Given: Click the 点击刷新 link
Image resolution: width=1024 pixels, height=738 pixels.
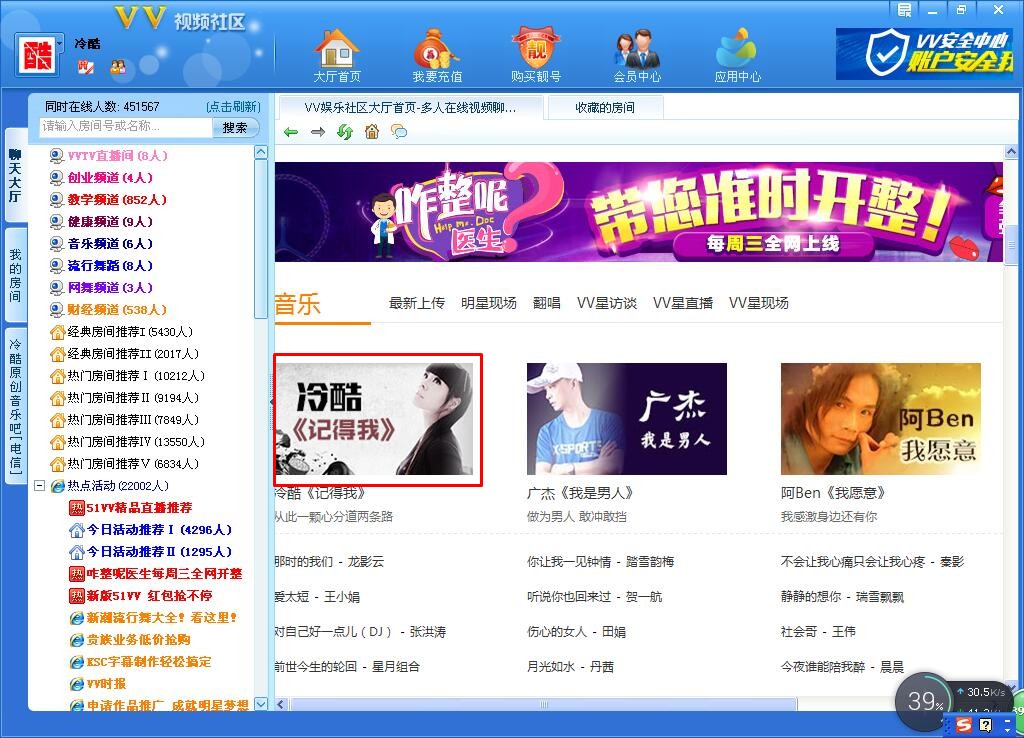Looking at the screenshot, I should pyautogui.click(x=233, y=106).
